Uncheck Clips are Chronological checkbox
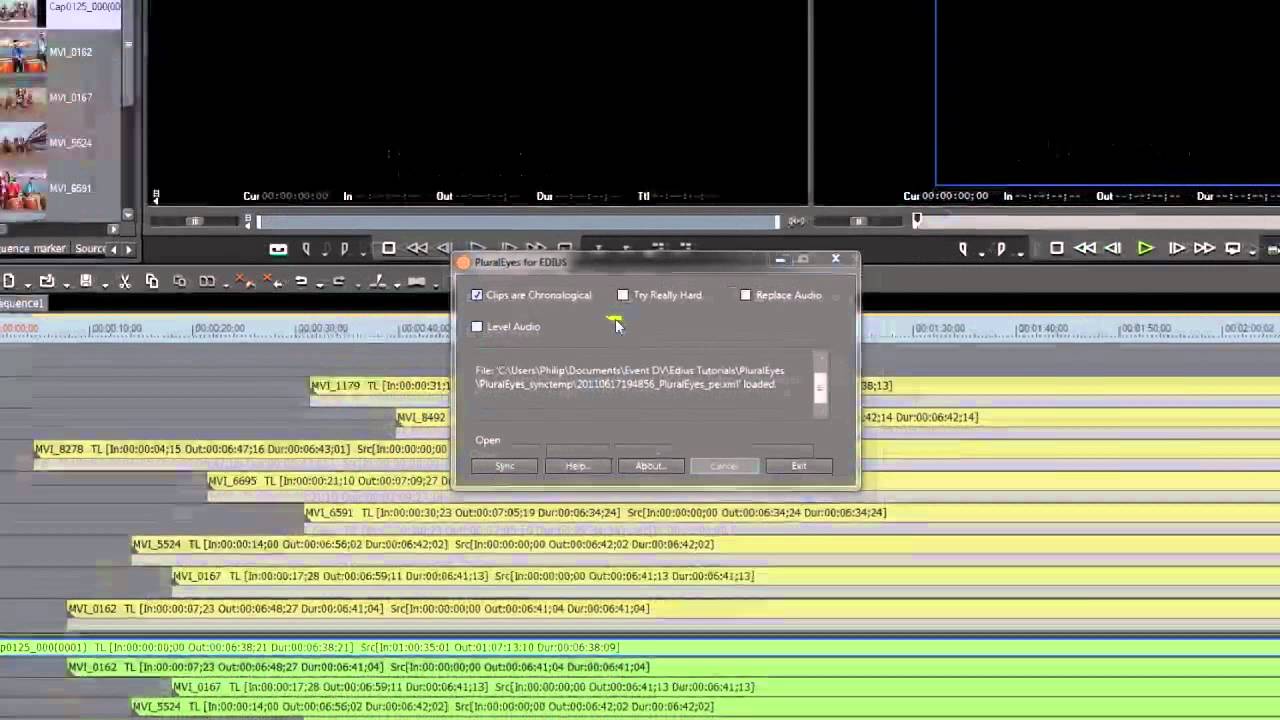1280x720 pixels. click(477, 295)
